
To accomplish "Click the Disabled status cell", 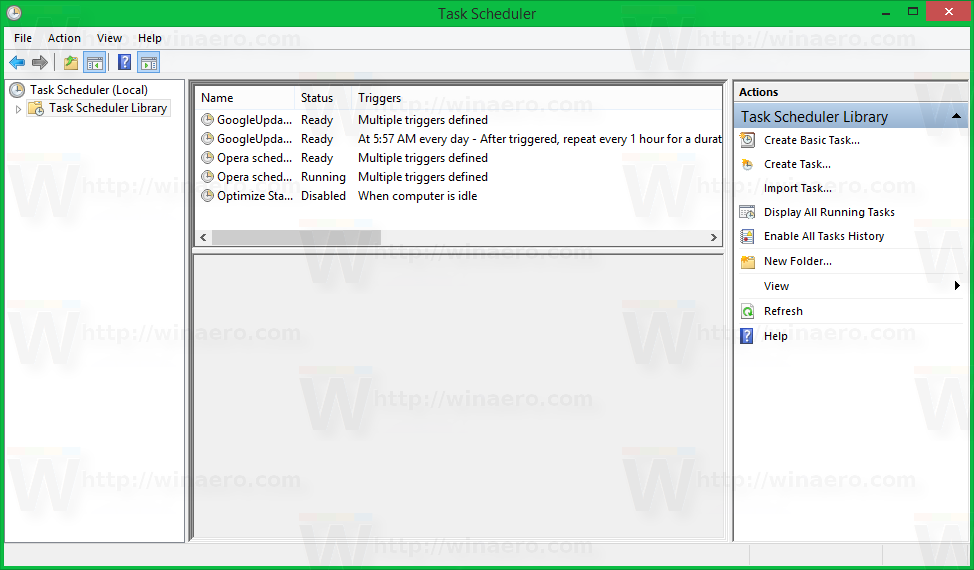I will click(323, 196).
